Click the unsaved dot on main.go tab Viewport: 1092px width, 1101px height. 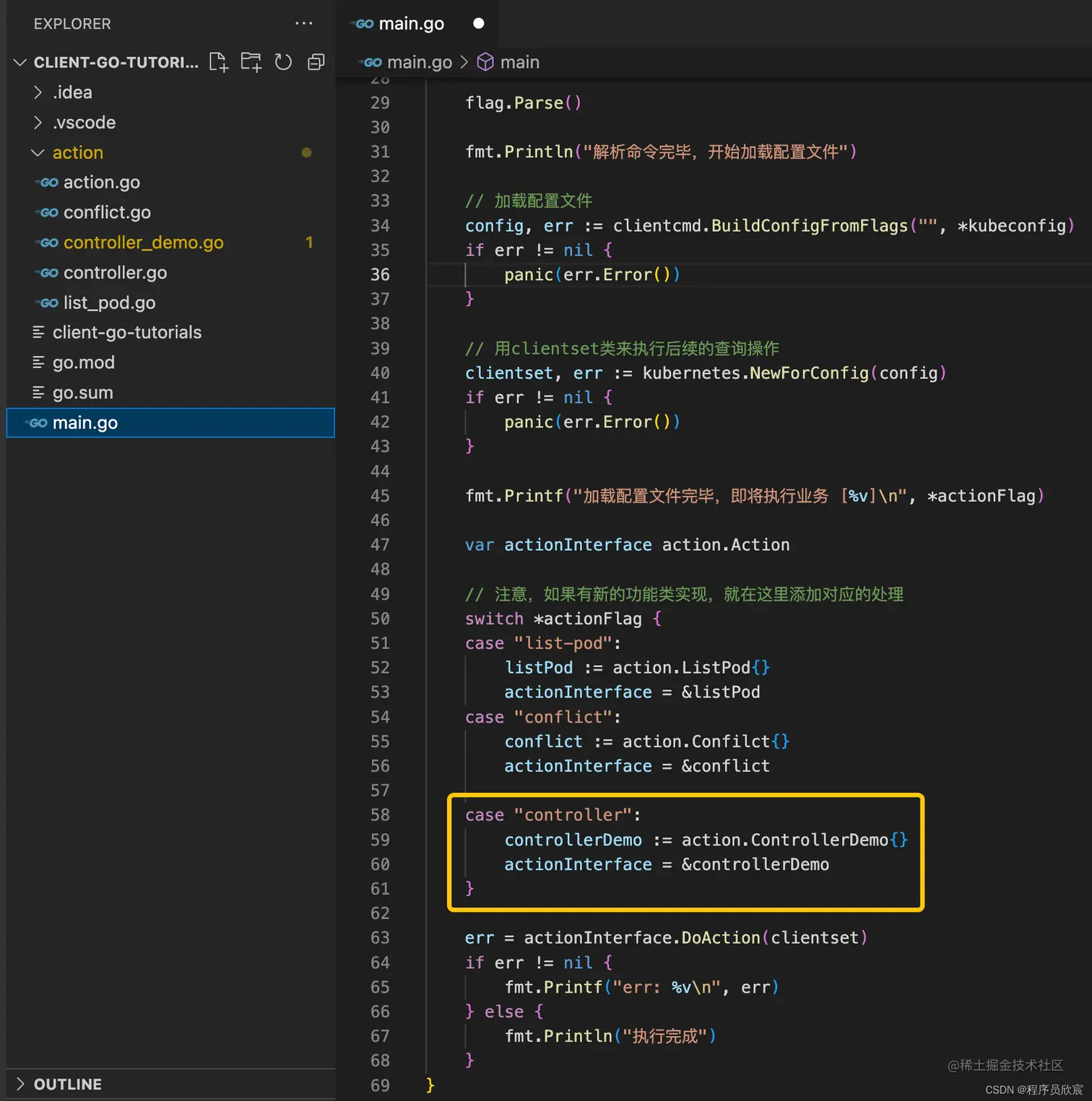tap(478, 23)
